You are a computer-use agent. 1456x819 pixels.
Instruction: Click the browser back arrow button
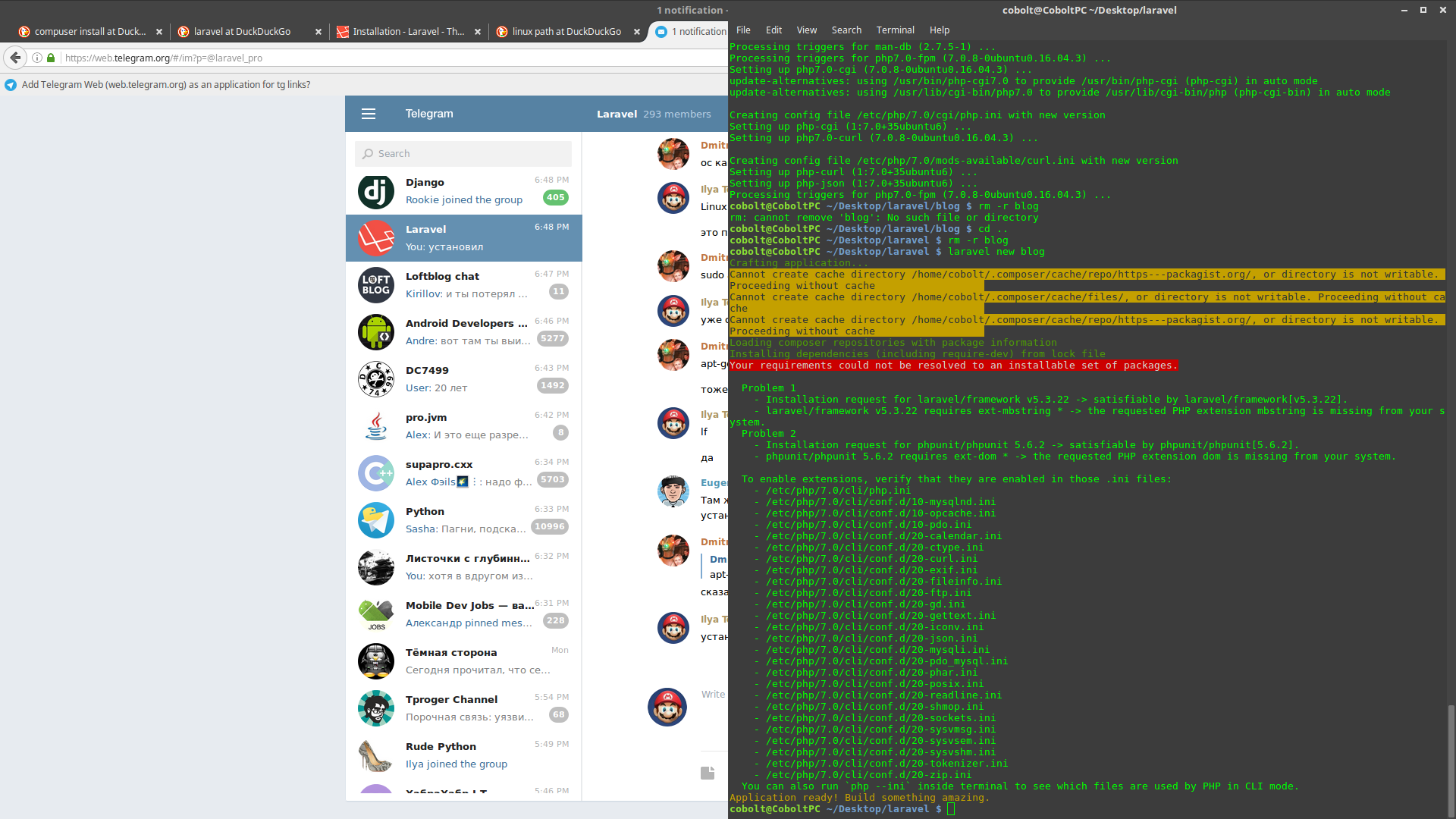tap(15, 58)
